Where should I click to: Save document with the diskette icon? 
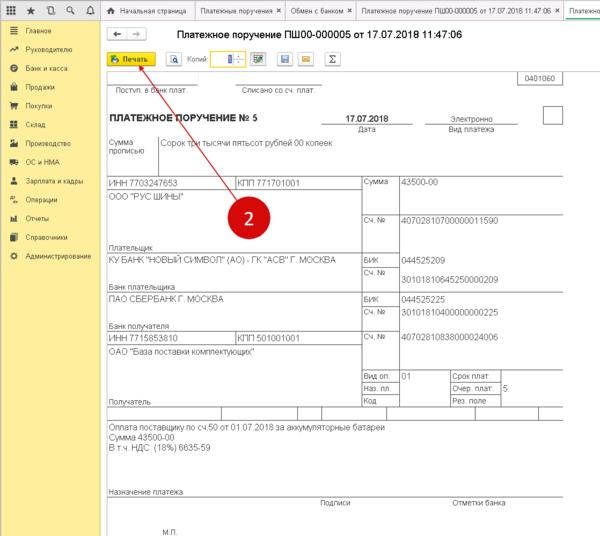click(285, 59)
